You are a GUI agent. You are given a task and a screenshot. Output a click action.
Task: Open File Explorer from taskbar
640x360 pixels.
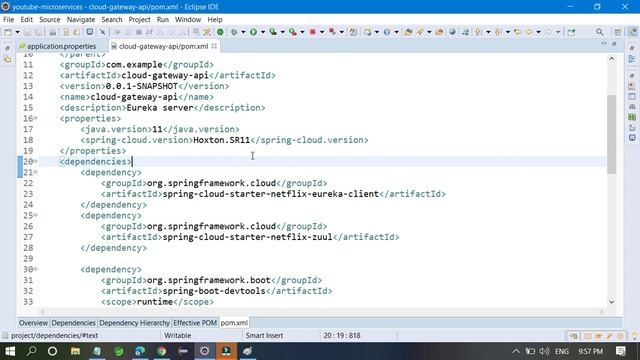click(75, 351)
